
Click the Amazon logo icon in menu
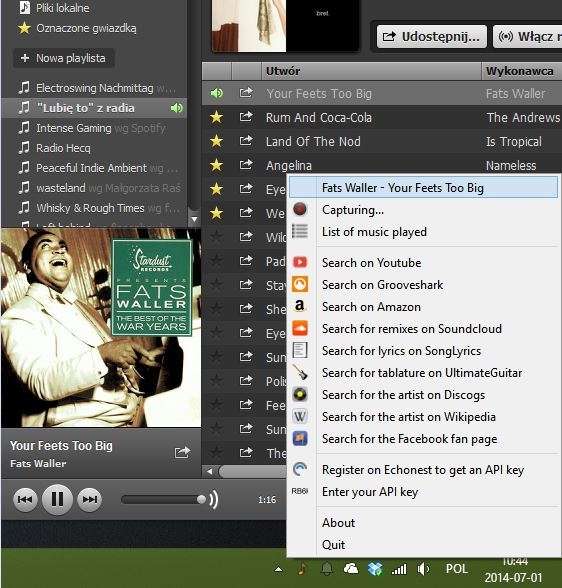[300, 306]
